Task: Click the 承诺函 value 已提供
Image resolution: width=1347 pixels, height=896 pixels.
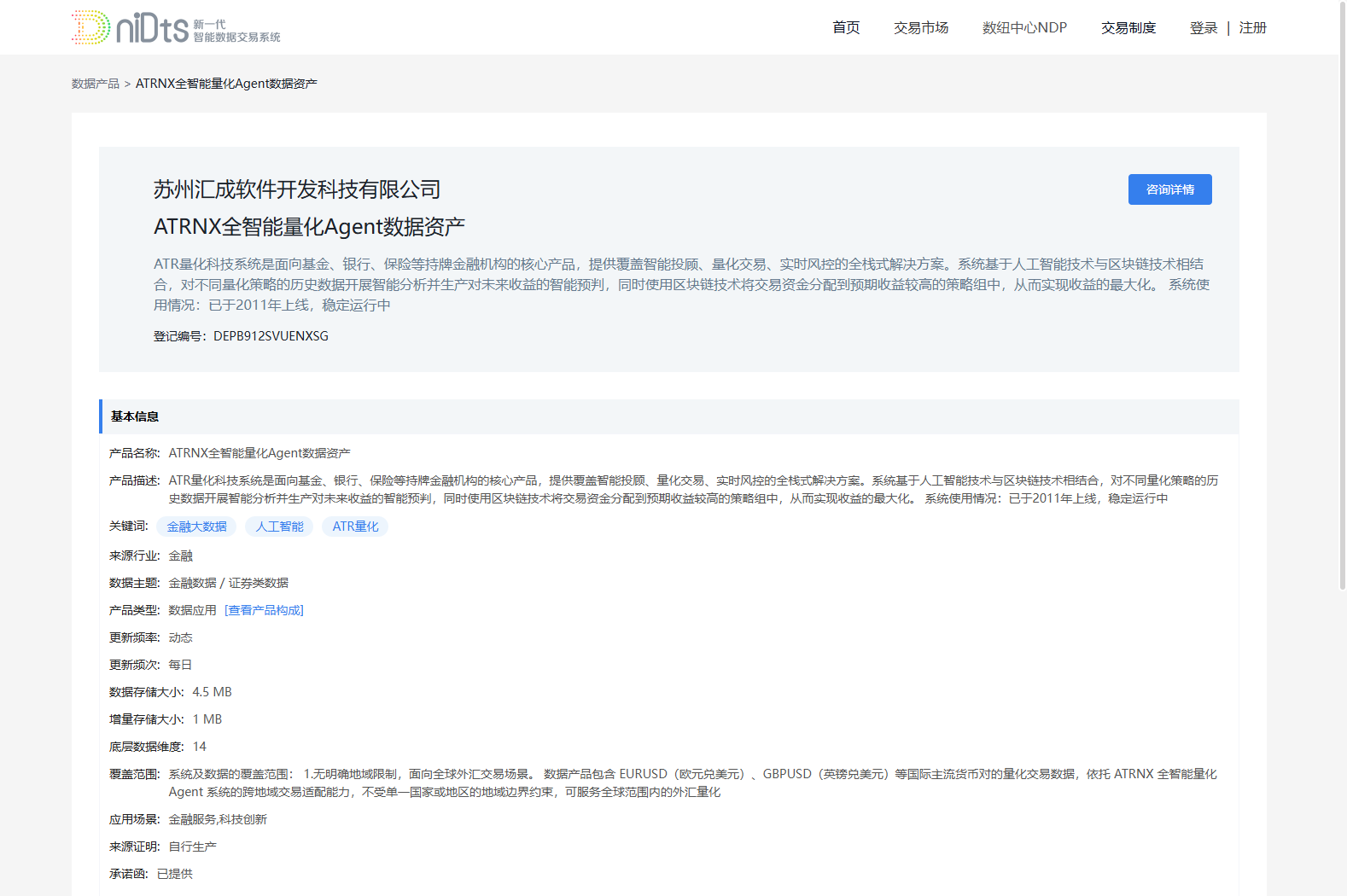Action: tap(175, 874)
